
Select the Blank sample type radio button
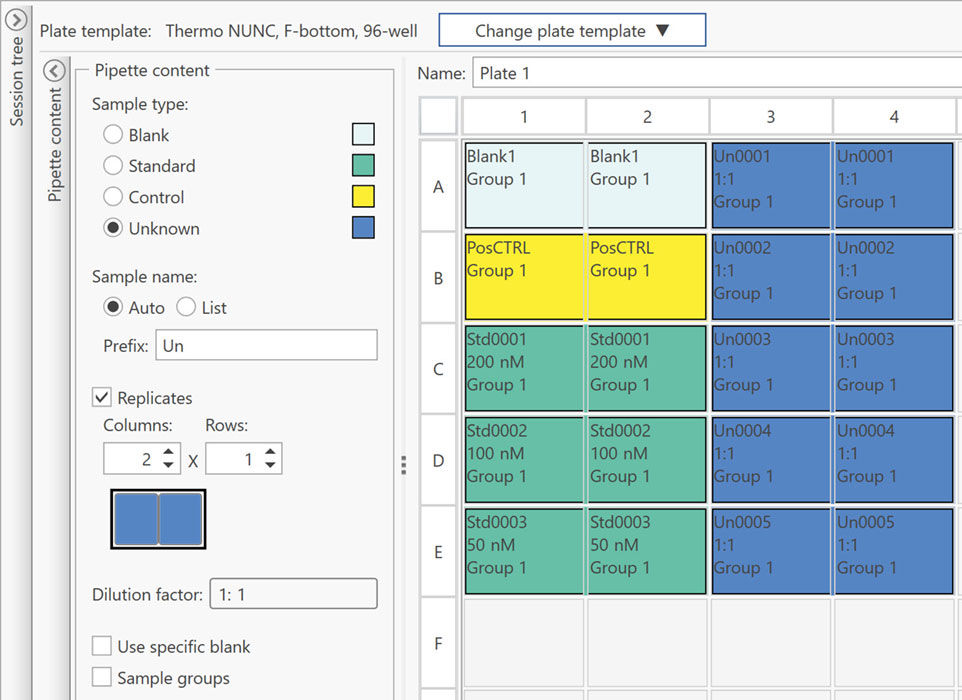[x=114, y=135]
